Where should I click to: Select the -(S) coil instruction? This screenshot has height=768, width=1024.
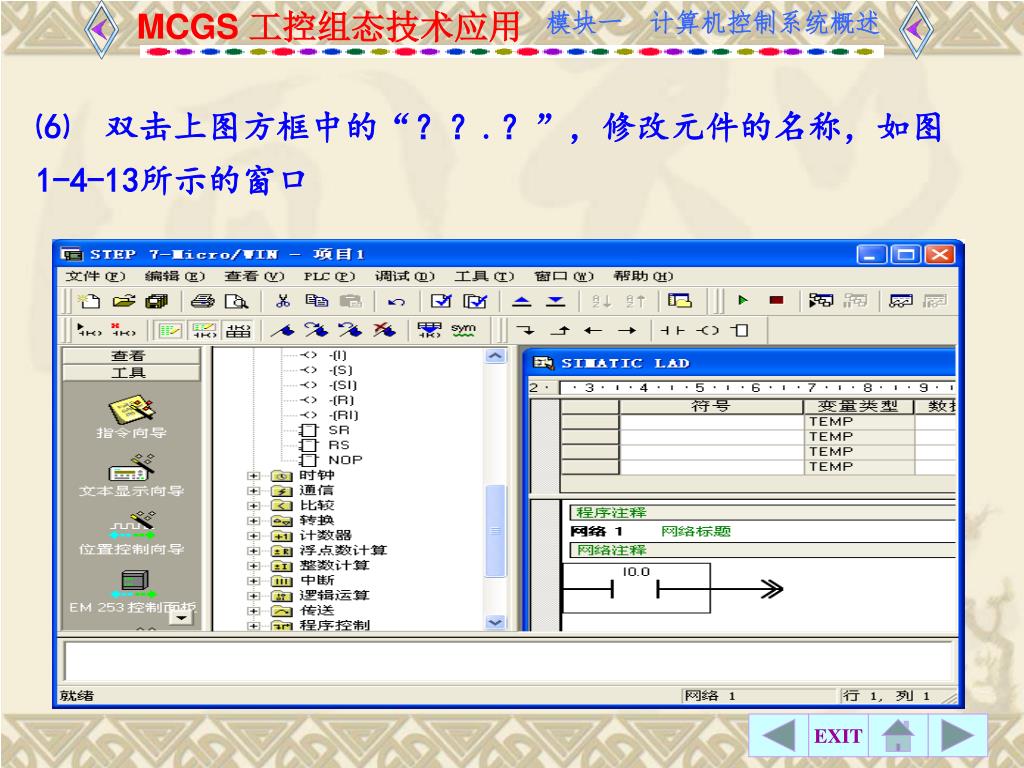click(341, 370)
